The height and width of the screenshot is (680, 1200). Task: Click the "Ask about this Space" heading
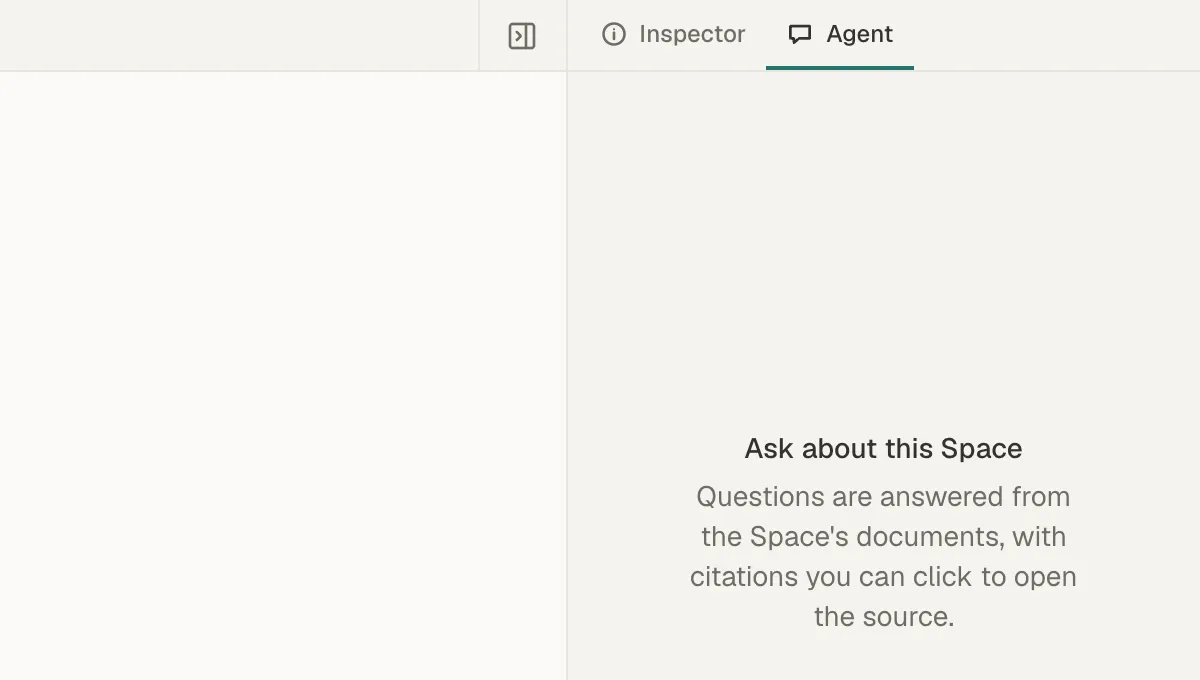[883, 448]
